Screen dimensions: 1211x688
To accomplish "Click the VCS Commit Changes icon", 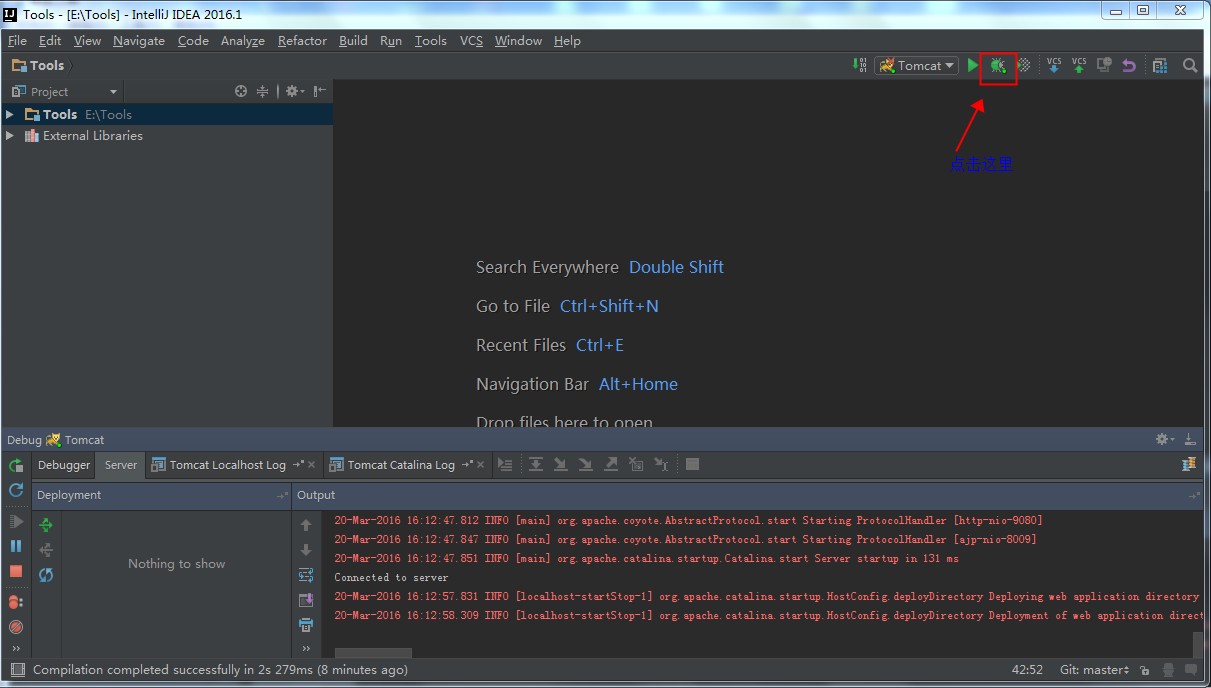I will 1079,65.
